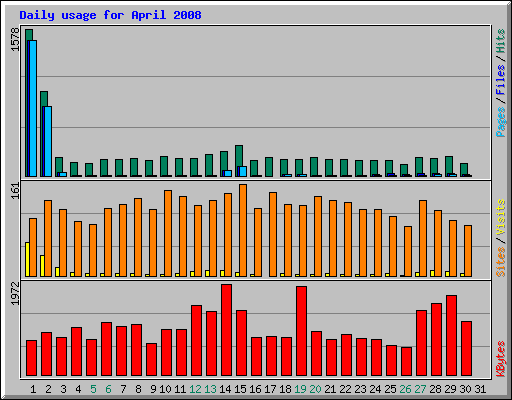Click the red KBytes bar for day 29
The height and width of the screenshot is (400, 512).
coord(451,335)
